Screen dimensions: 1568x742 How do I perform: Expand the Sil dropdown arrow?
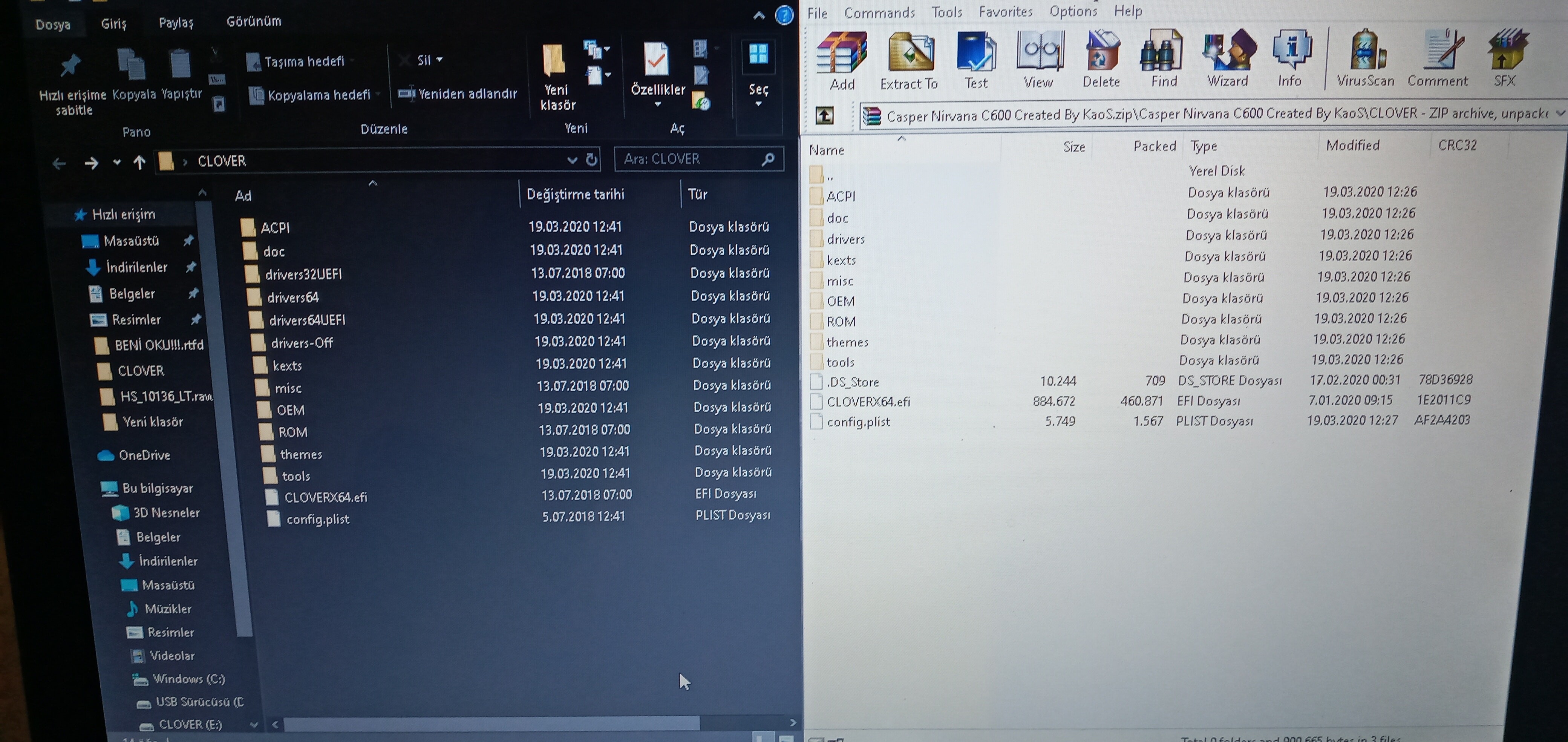coord(439,60)
